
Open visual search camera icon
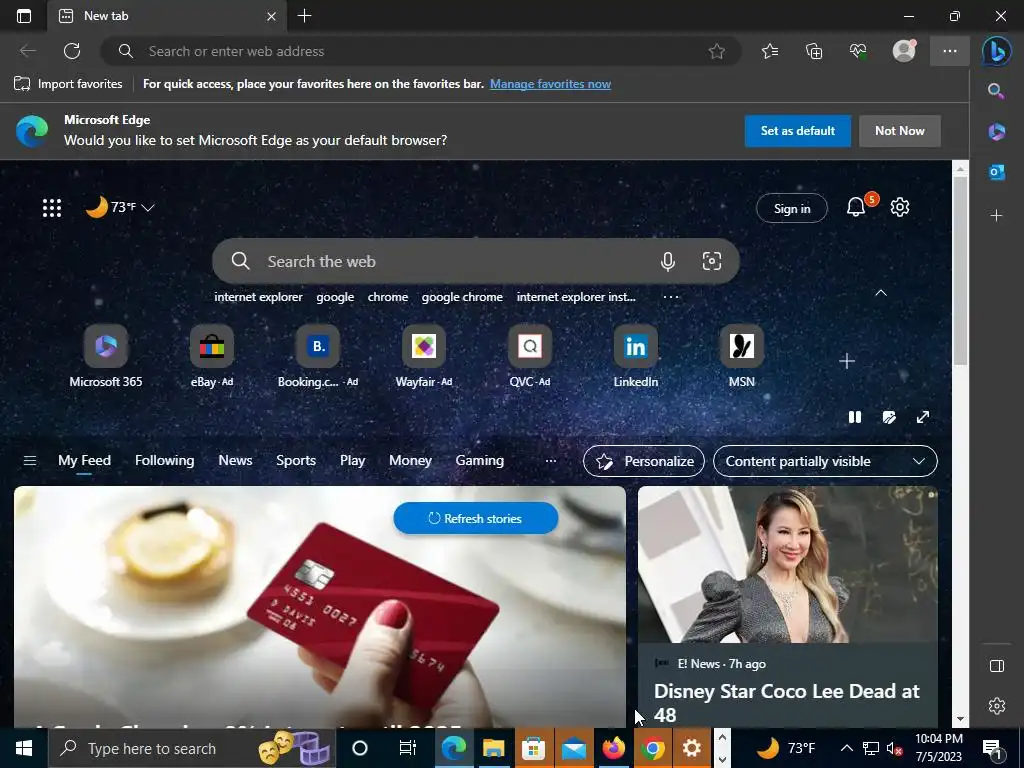pyautogui.click(x=711, y=261)
